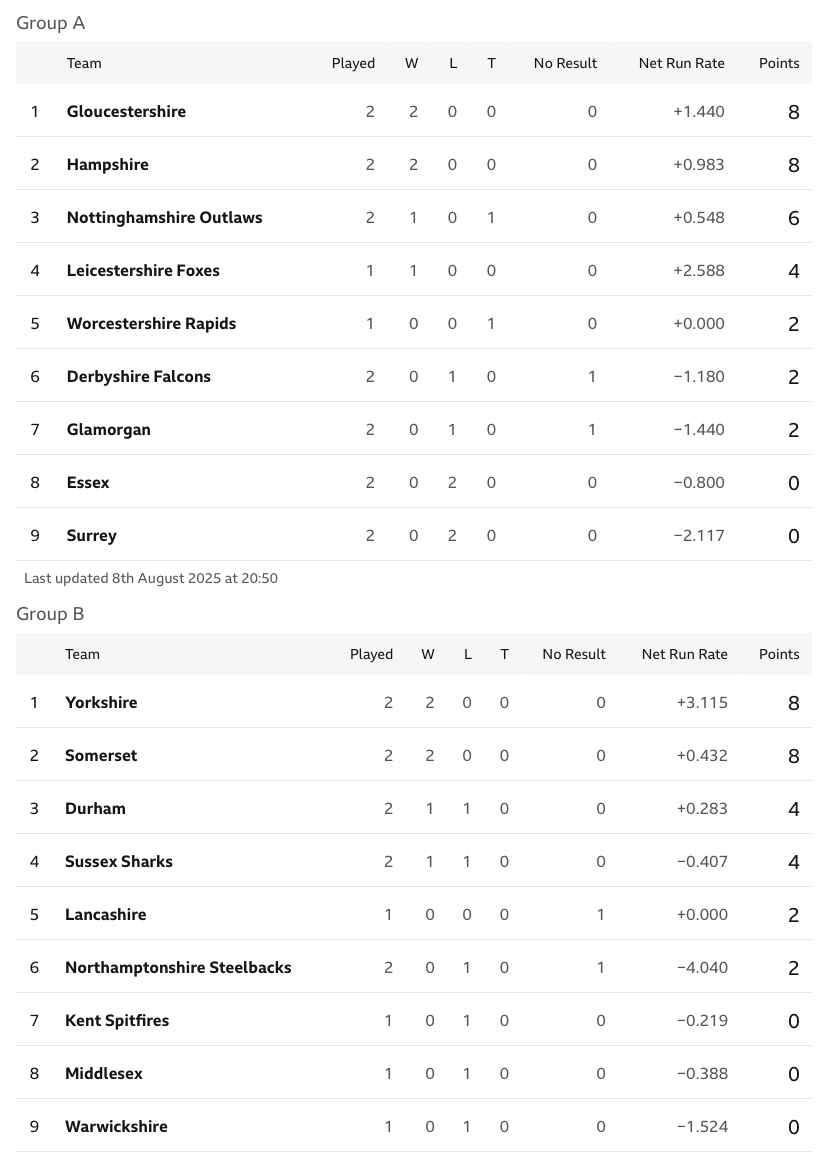Click the Last updated timestamp text
The width and height of the screenshot is (828, 1154).
[150, 578]
